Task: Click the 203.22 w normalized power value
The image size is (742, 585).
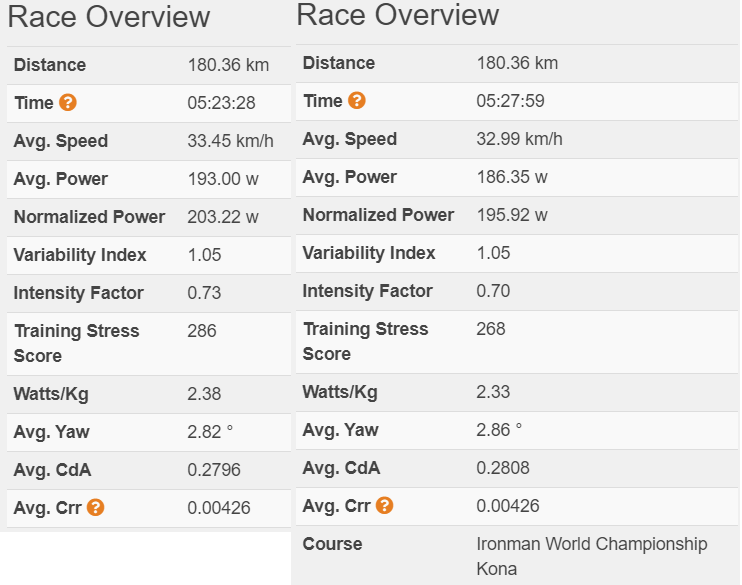Action: pos(223,217)
